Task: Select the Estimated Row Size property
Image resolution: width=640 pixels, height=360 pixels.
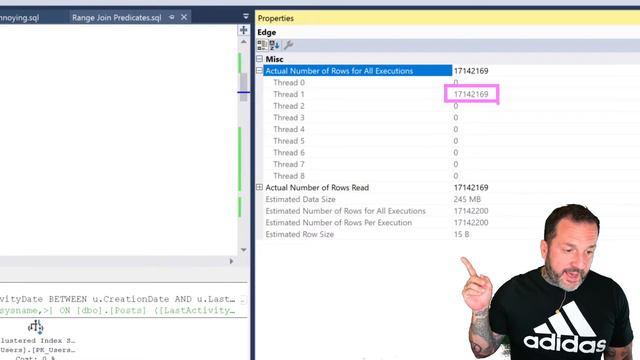Action: (x=300, y=234)
